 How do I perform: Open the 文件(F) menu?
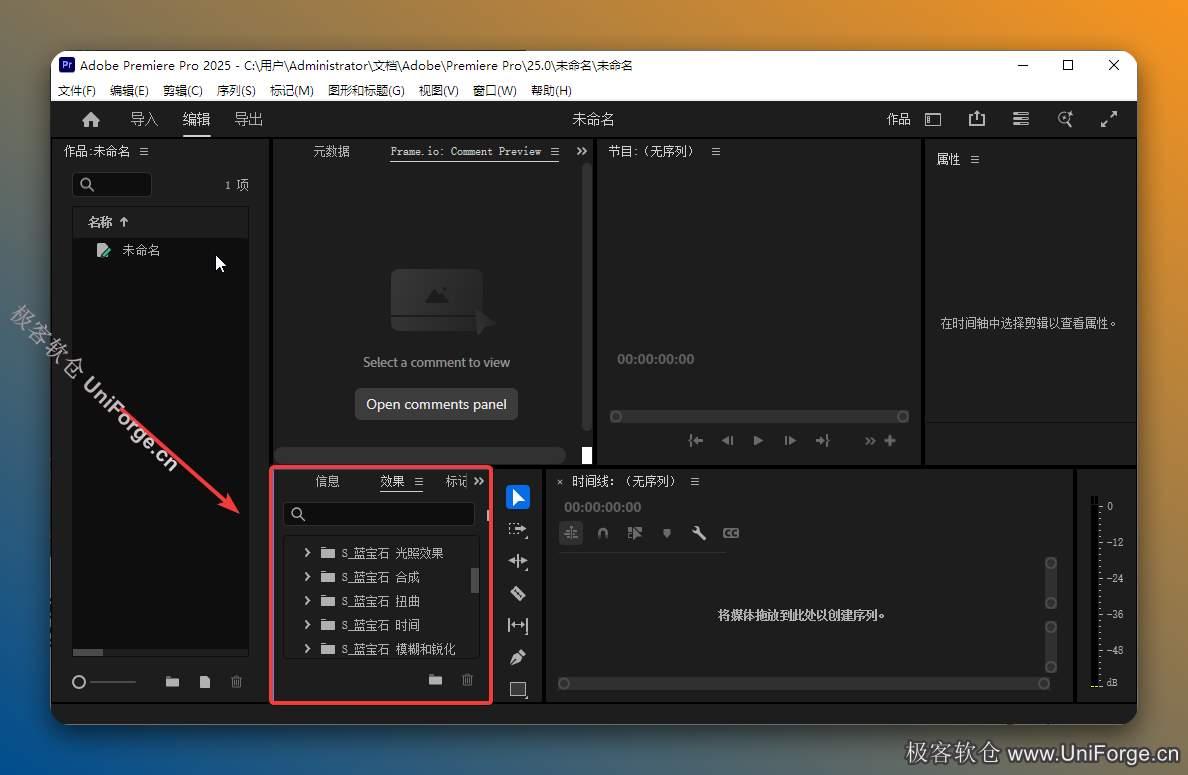77,91
